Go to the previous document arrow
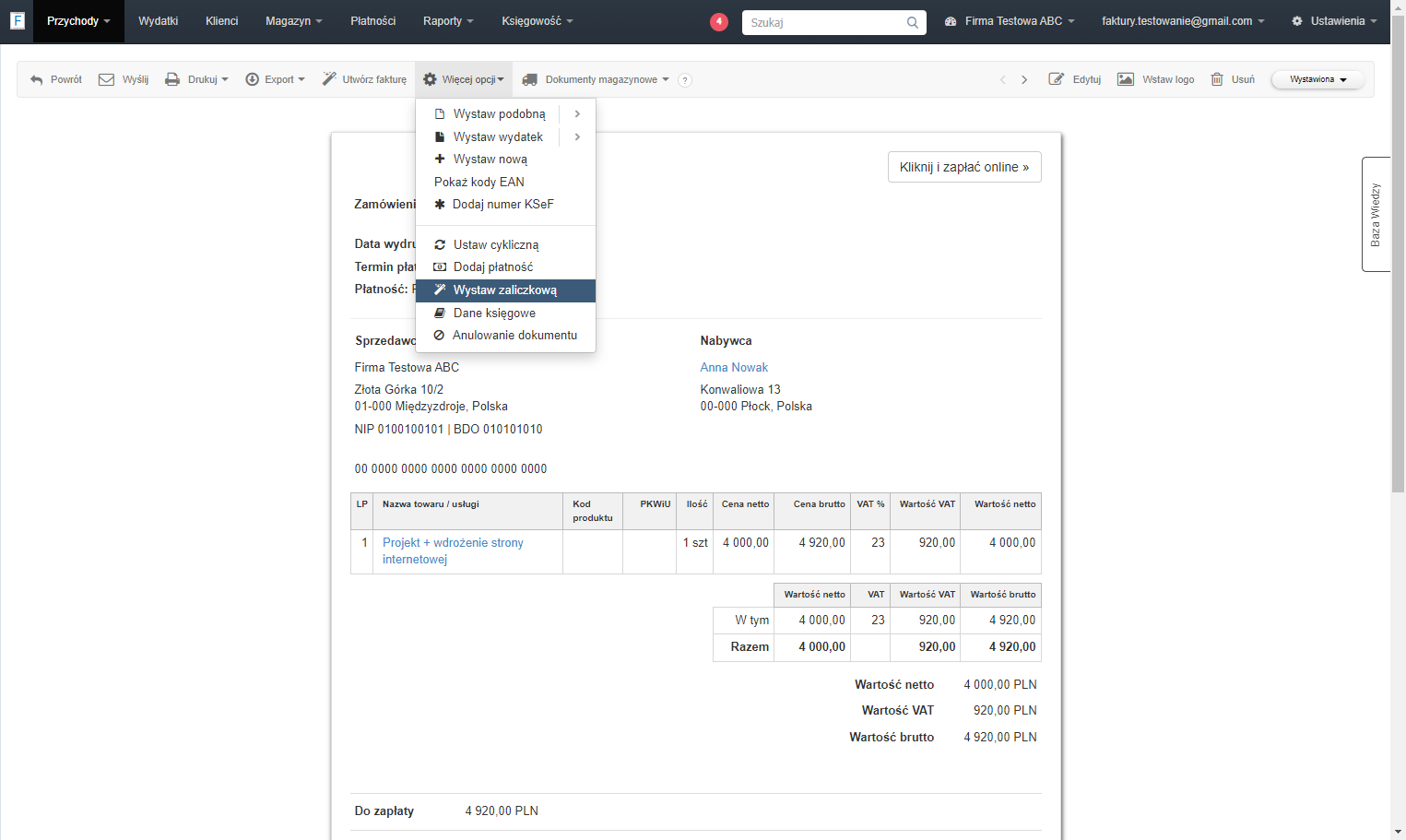Screen dimensions: 1406x840 click(1003, 80)
